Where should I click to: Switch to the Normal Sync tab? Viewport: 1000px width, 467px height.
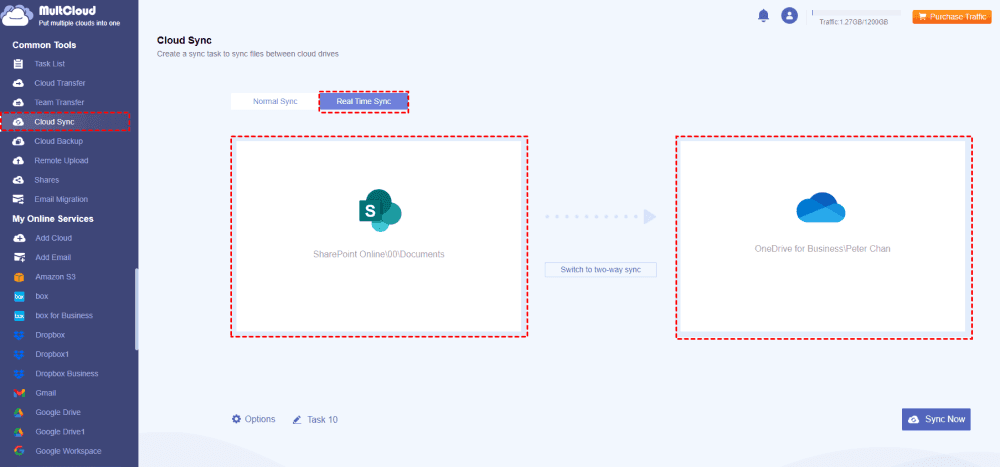(275, 101)
